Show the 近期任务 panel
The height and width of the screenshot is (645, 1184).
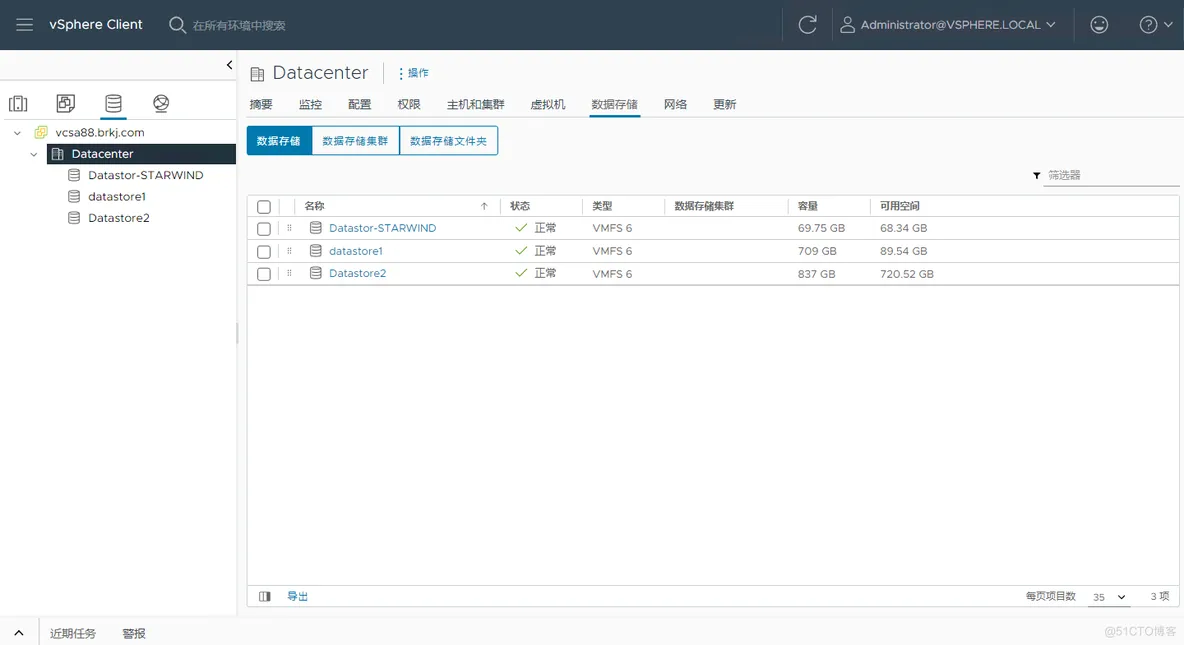(x=72, y=634)
